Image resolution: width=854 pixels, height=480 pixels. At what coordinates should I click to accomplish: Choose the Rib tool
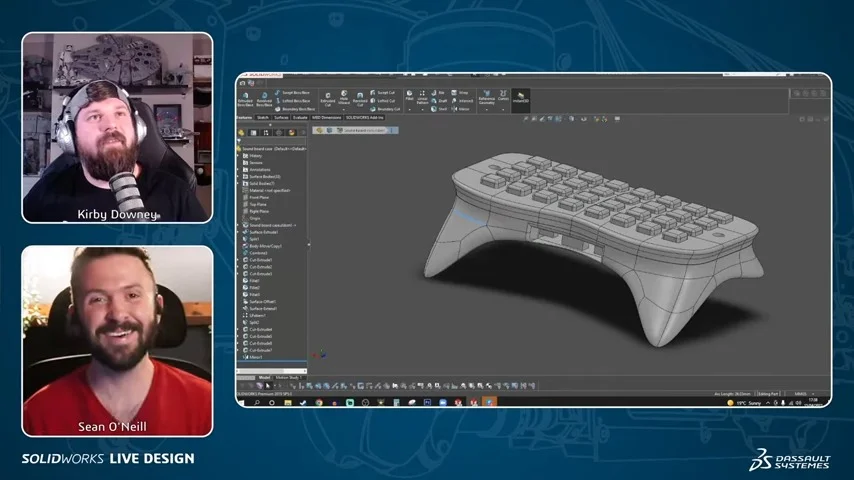coord(438,93)
